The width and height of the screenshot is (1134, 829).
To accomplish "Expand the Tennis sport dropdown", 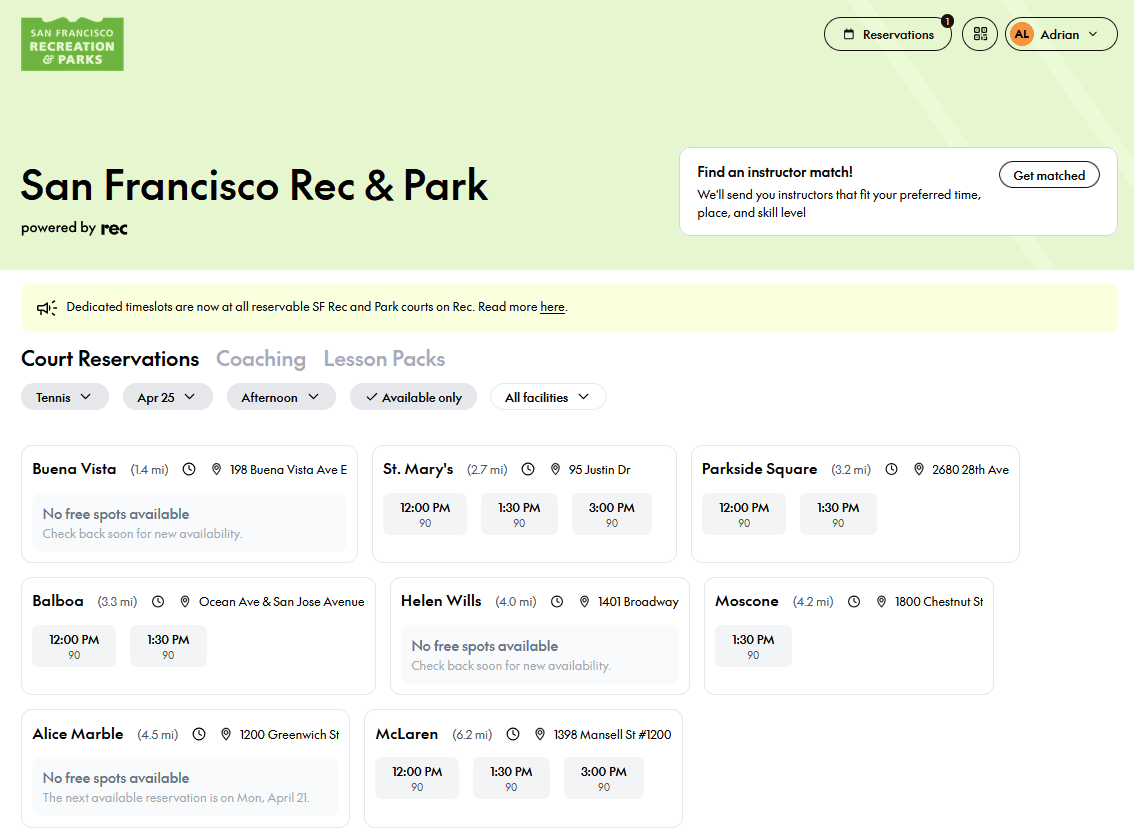I will point(64,397).
